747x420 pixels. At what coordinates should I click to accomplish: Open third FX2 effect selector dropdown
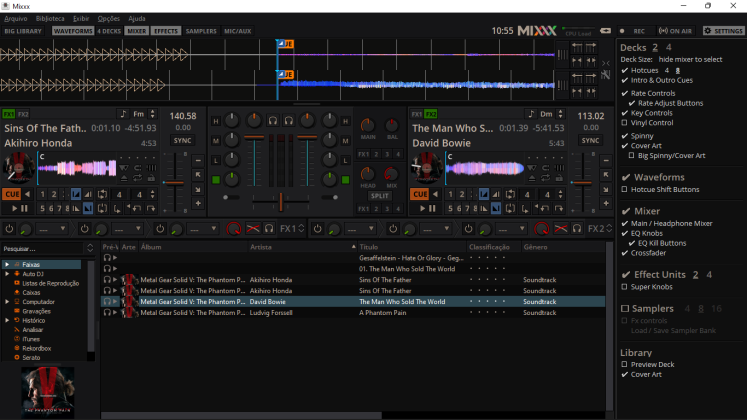(512, 229)
